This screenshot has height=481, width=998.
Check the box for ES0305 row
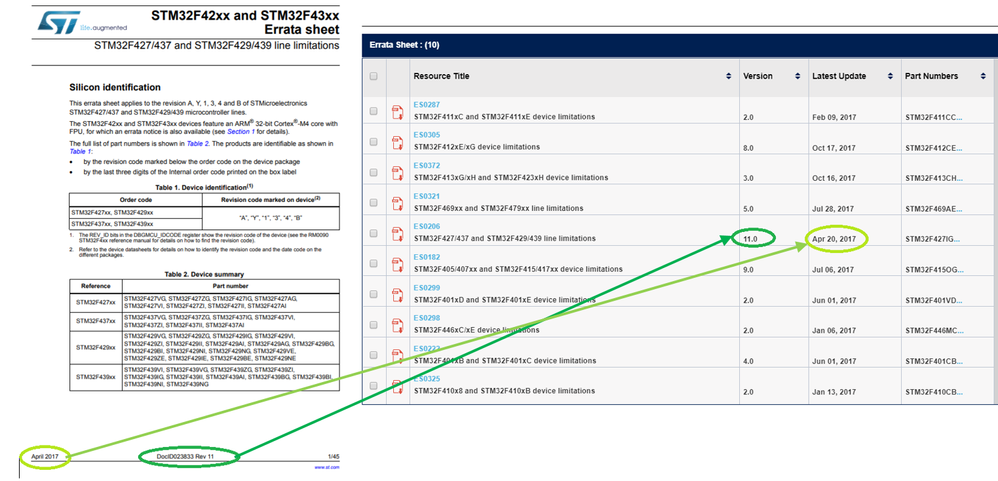tap(374, 142)
